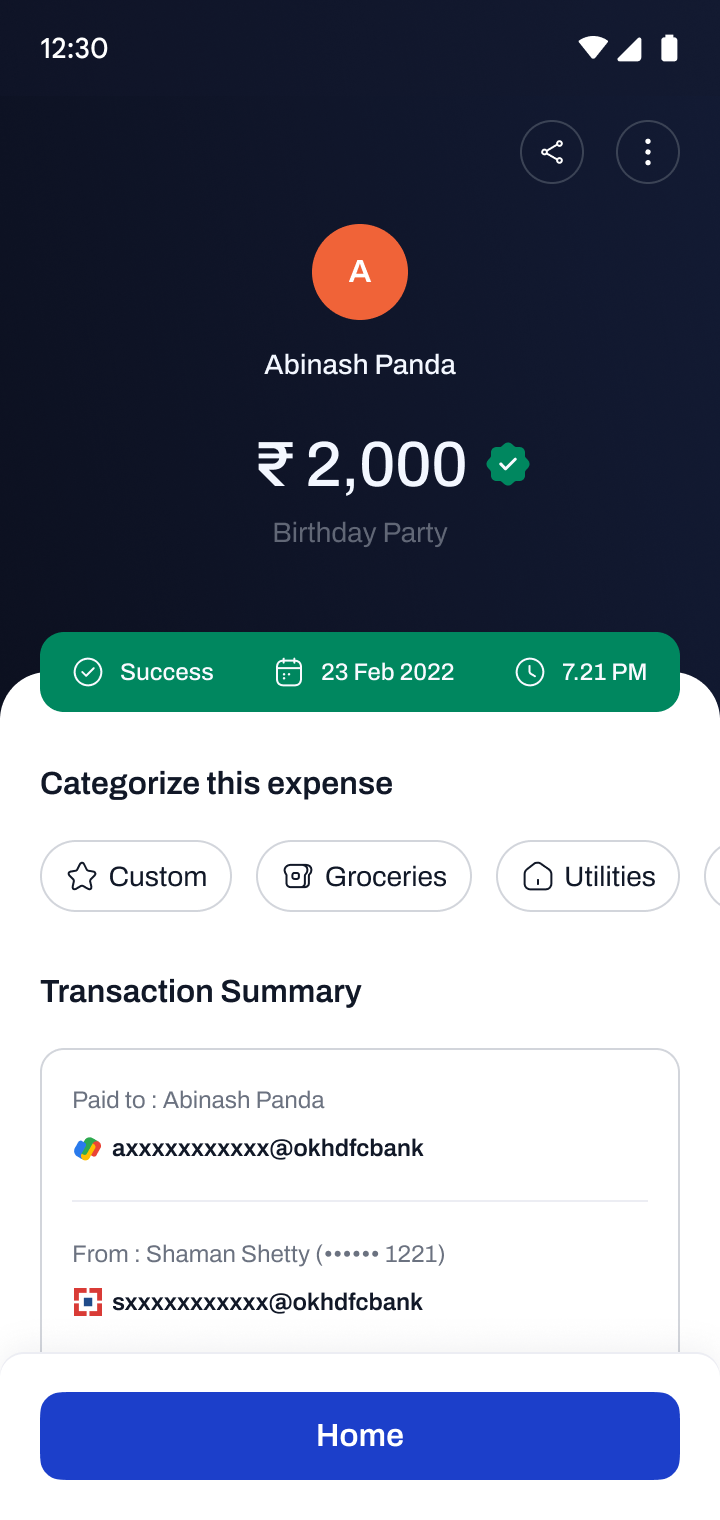Tap the share icon
This screenshot has height=1520, width=720.
click(552, 152)
